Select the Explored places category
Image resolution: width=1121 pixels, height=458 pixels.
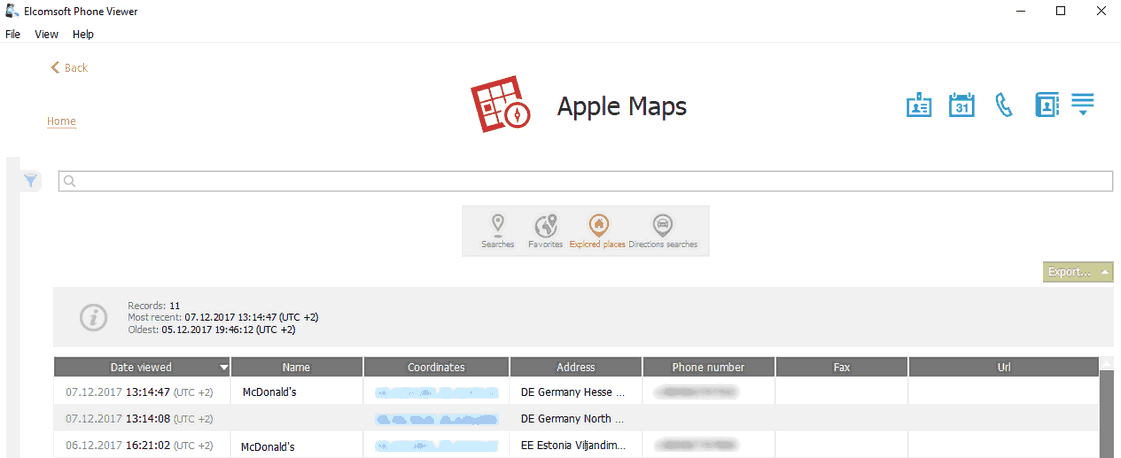pos(598,230)
